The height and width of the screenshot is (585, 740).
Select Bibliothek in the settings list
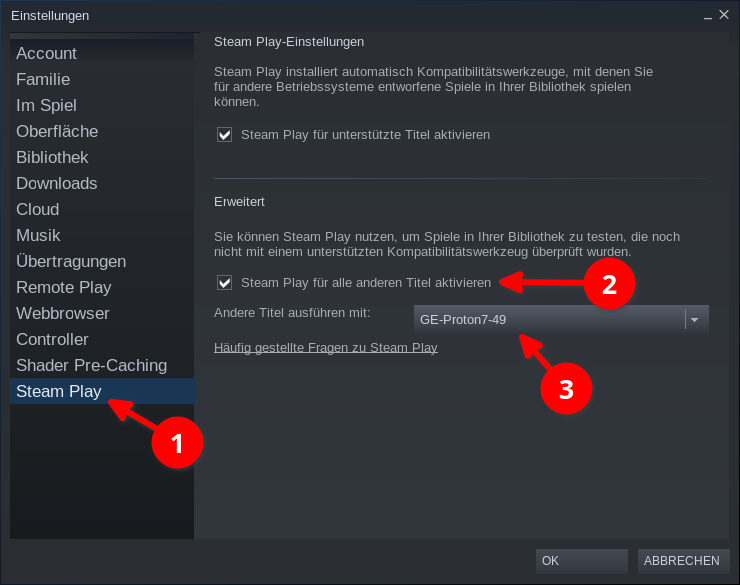coord(52,157)
